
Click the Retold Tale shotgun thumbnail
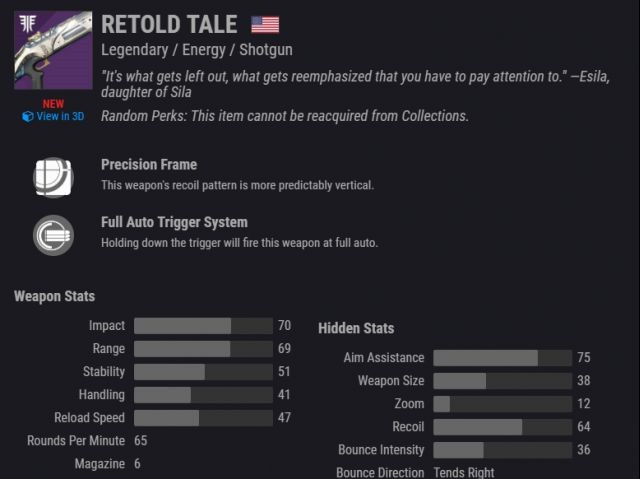(x=53, y=50)
